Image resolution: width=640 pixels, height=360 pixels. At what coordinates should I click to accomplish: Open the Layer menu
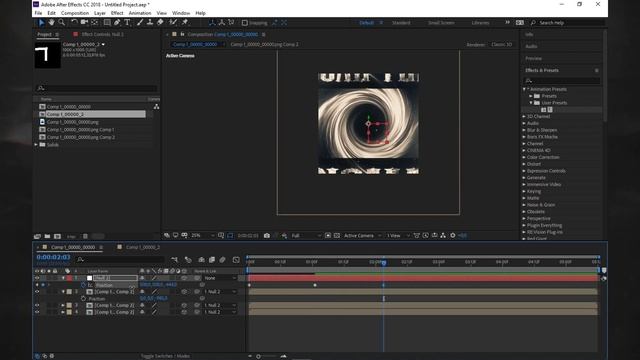pyautogui.click(x=100, y=13)
